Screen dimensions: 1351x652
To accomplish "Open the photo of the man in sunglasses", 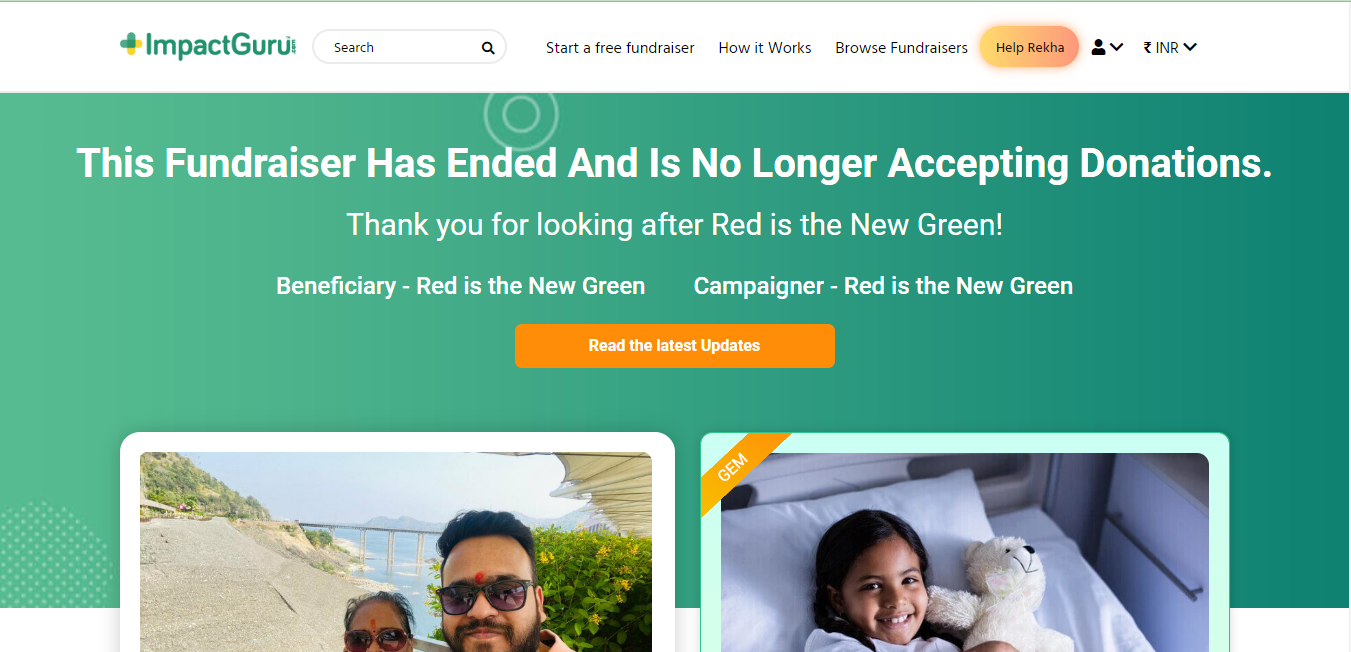I will pos(396,550).
